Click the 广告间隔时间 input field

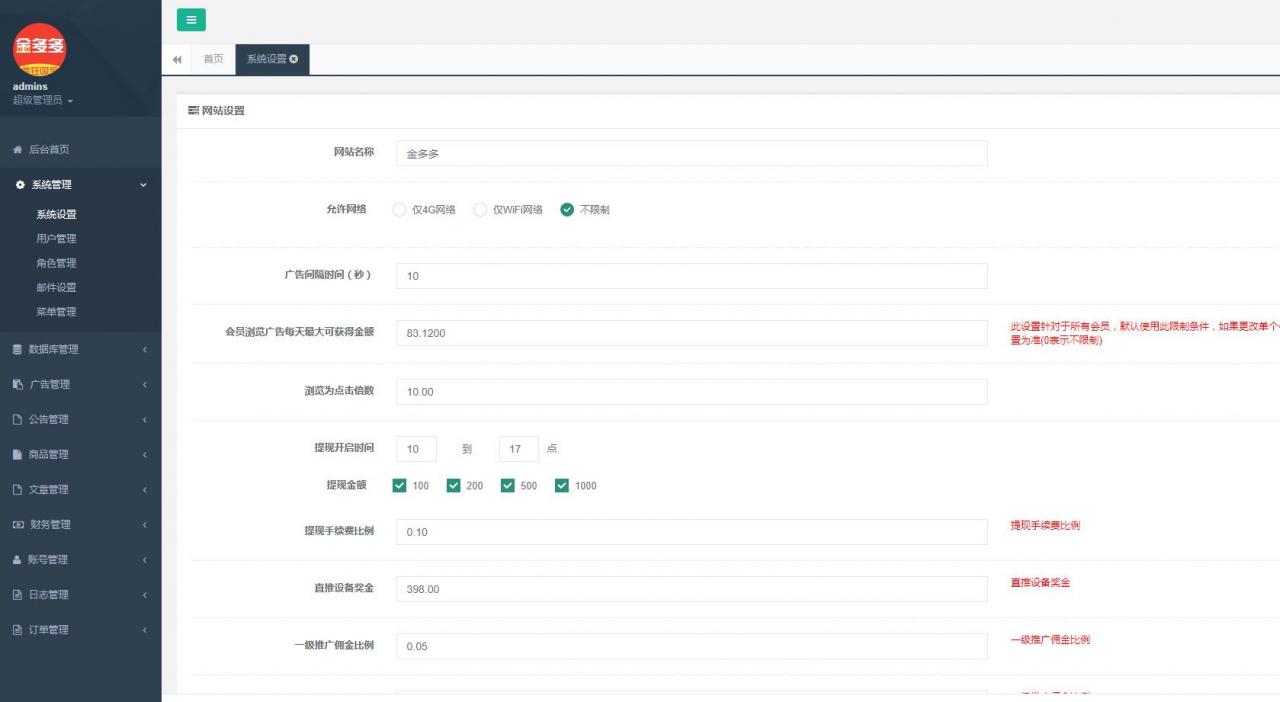pyautogui.click(x=691, y=276)
